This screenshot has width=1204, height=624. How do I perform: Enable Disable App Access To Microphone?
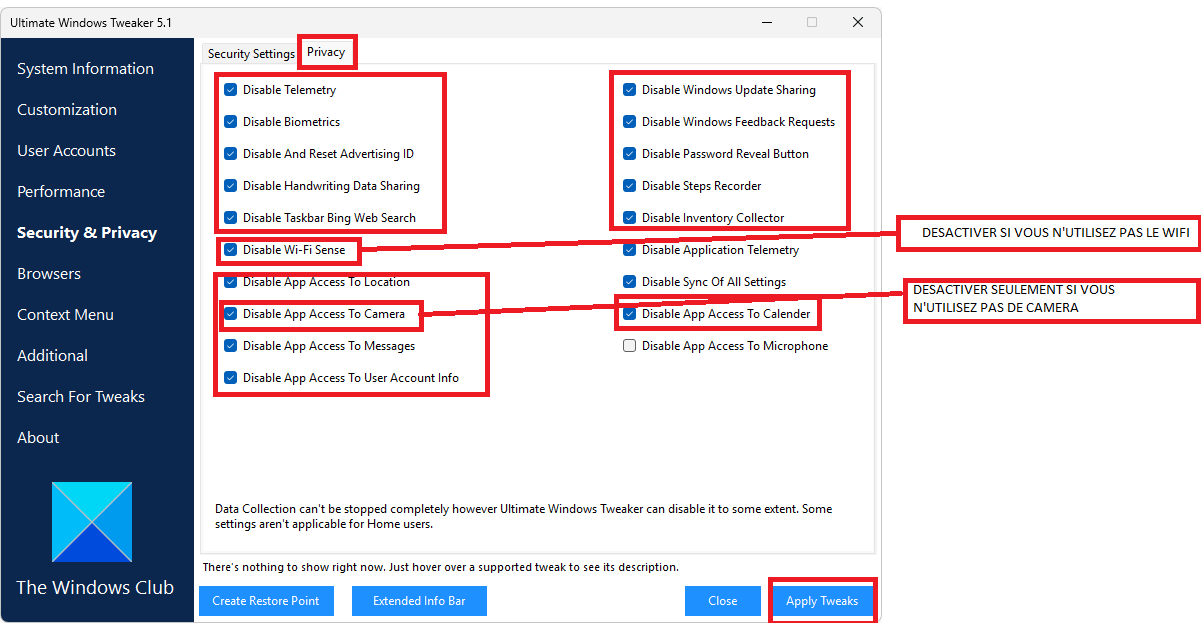(x=630, y=346)
